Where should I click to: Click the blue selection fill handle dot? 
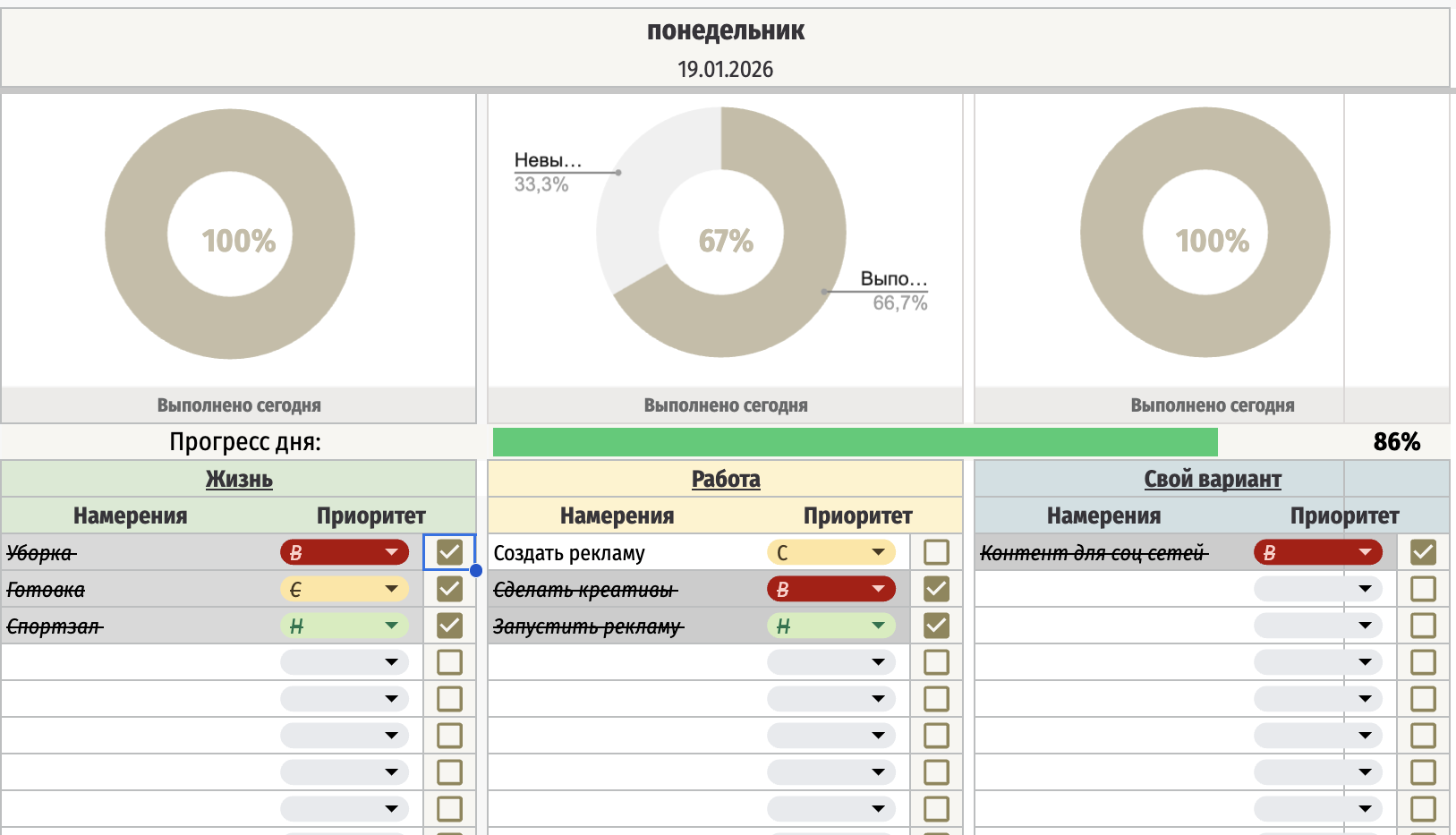tap(476, 571)
